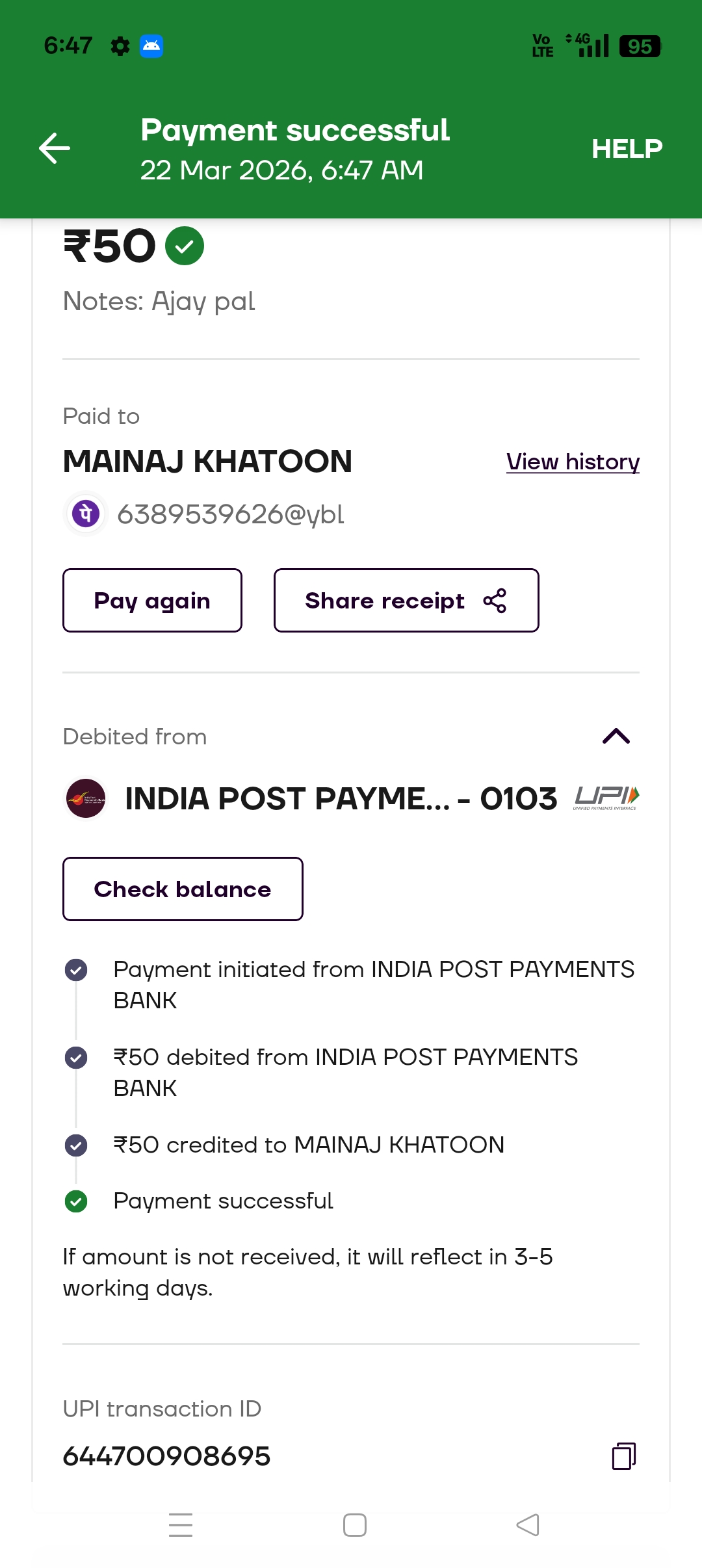Copy the UPI transaction ID
The height and width of the screenshot is (1568, 702).
[x=623, y=1456]
